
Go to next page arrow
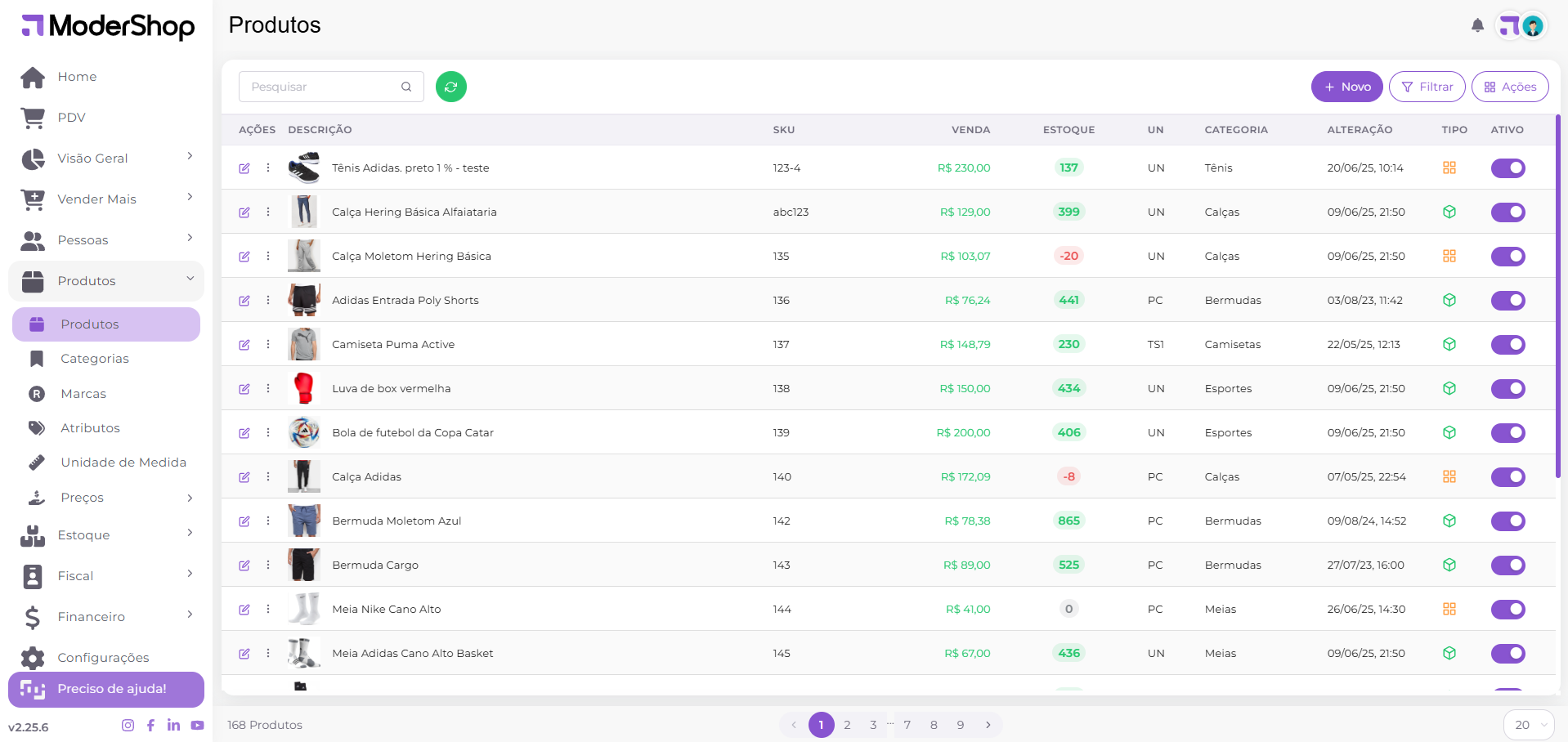[988, 725]
